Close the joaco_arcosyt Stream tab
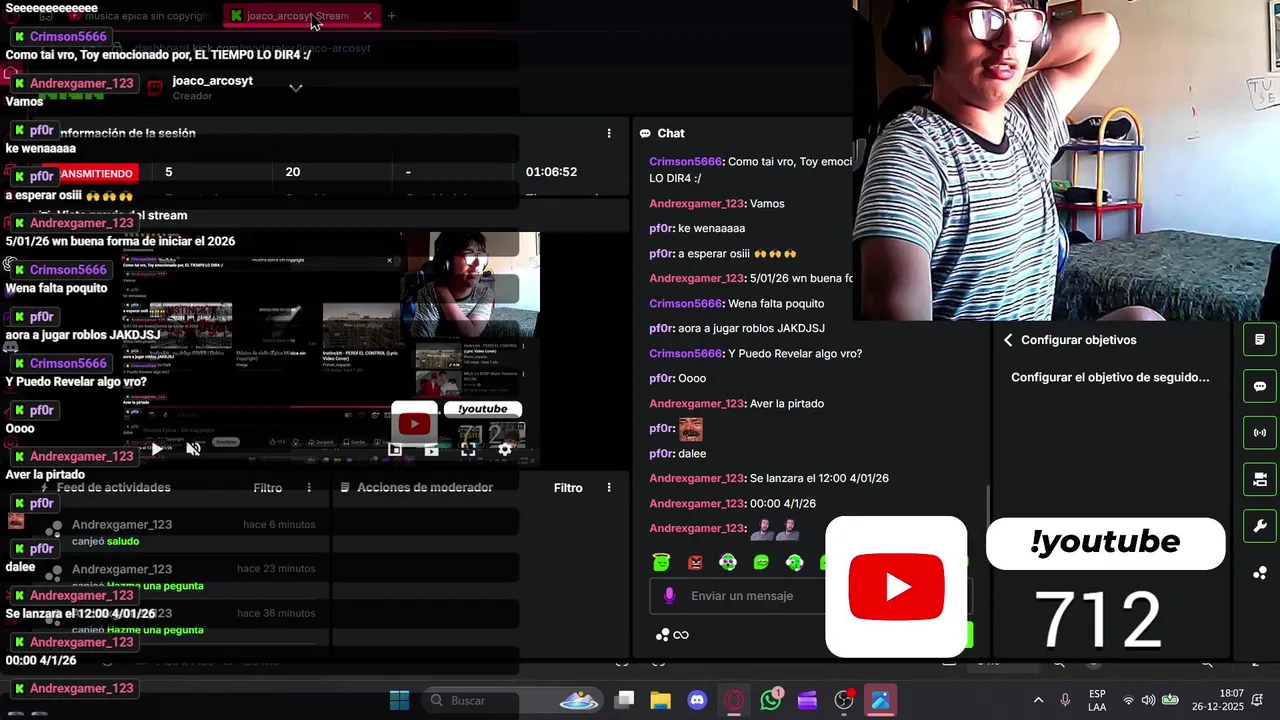Viewport: 1280px width, 720px height. 367,16
